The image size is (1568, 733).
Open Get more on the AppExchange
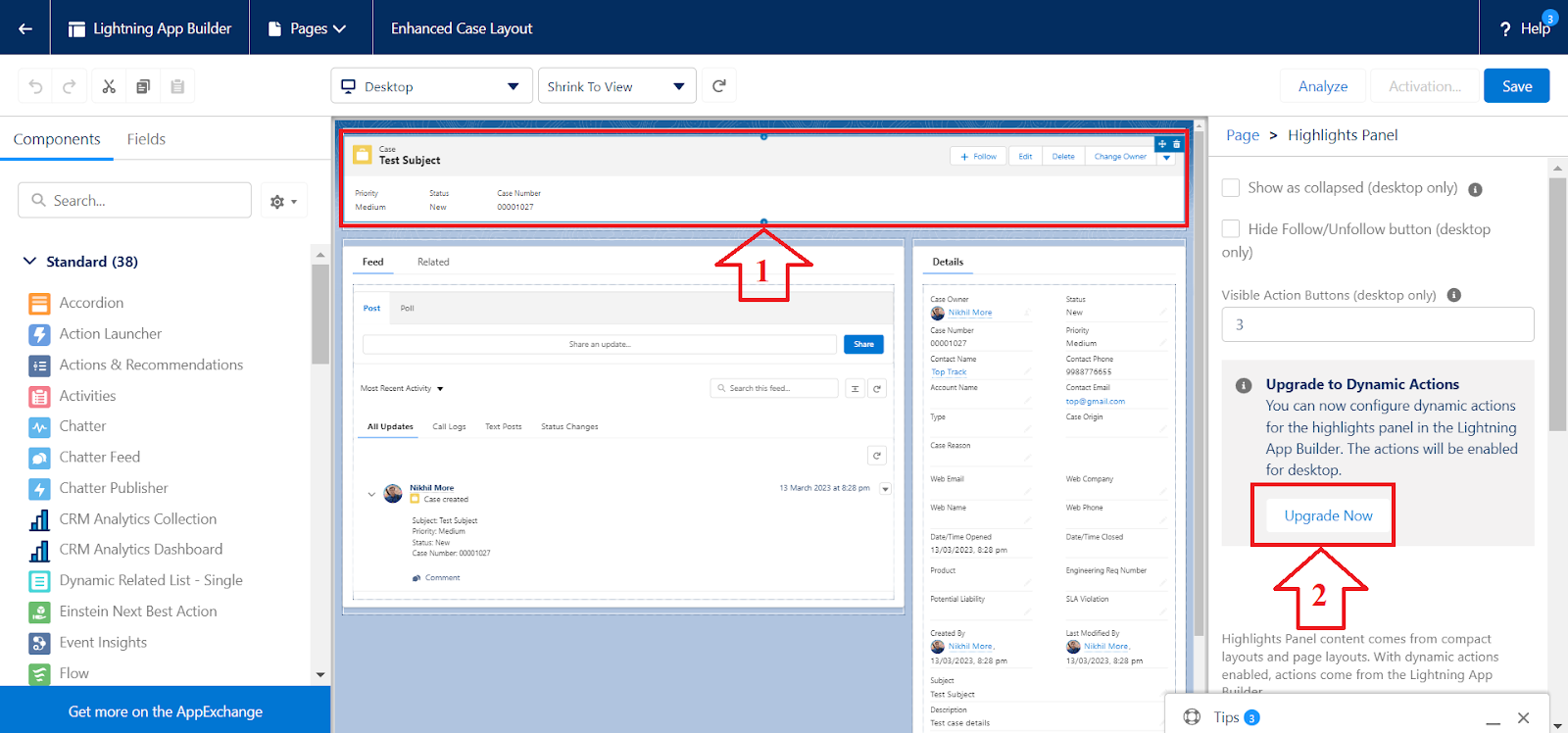click(x=166, y=711)
